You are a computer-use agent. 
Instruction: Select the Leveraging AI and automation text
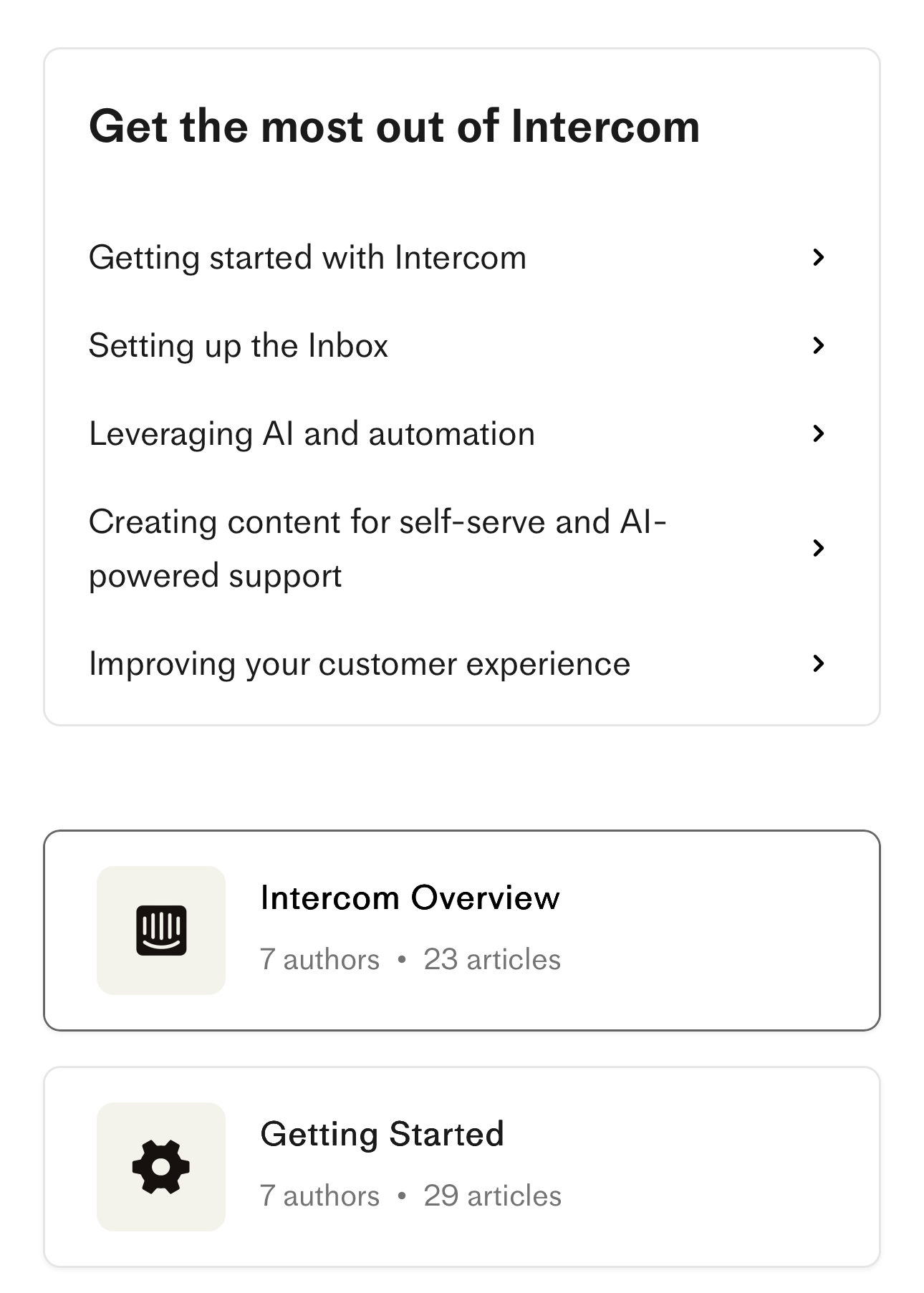312,434
